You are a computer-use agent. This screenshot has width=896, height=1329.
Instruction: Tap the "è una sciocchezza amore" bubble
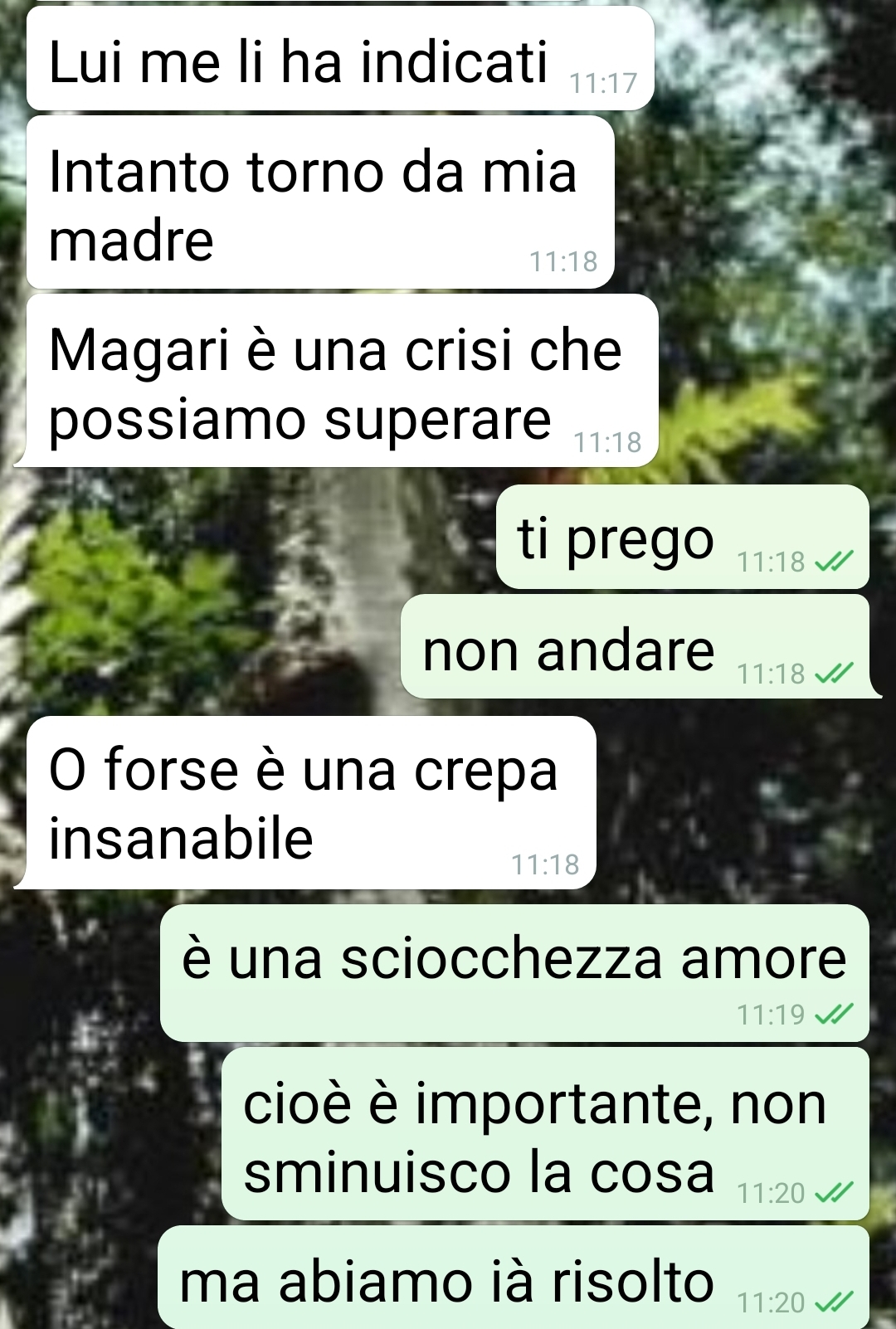(x=514, y=973)
